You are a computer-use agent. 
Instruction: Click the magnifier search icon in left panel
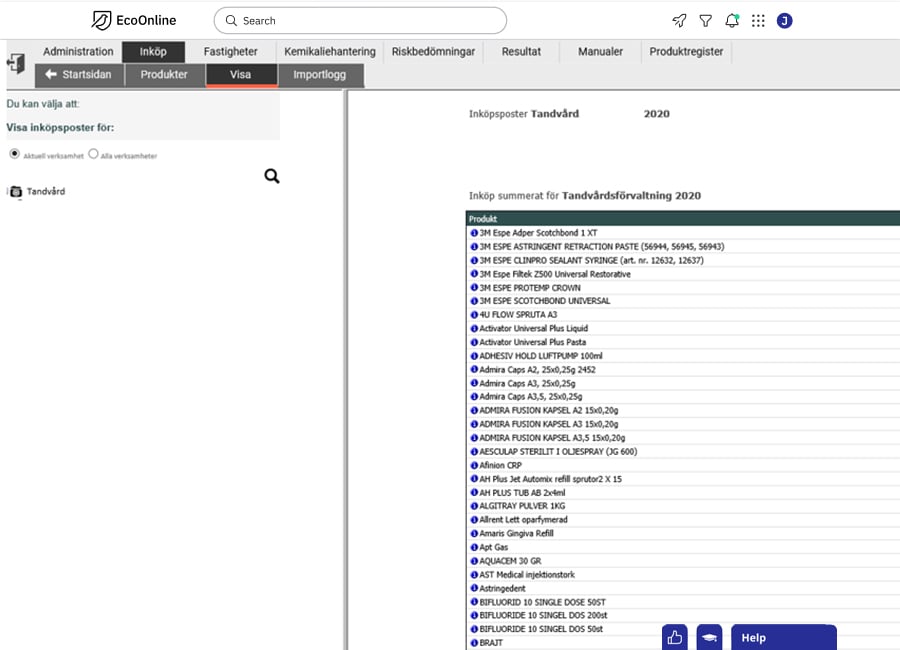[272, 176]
